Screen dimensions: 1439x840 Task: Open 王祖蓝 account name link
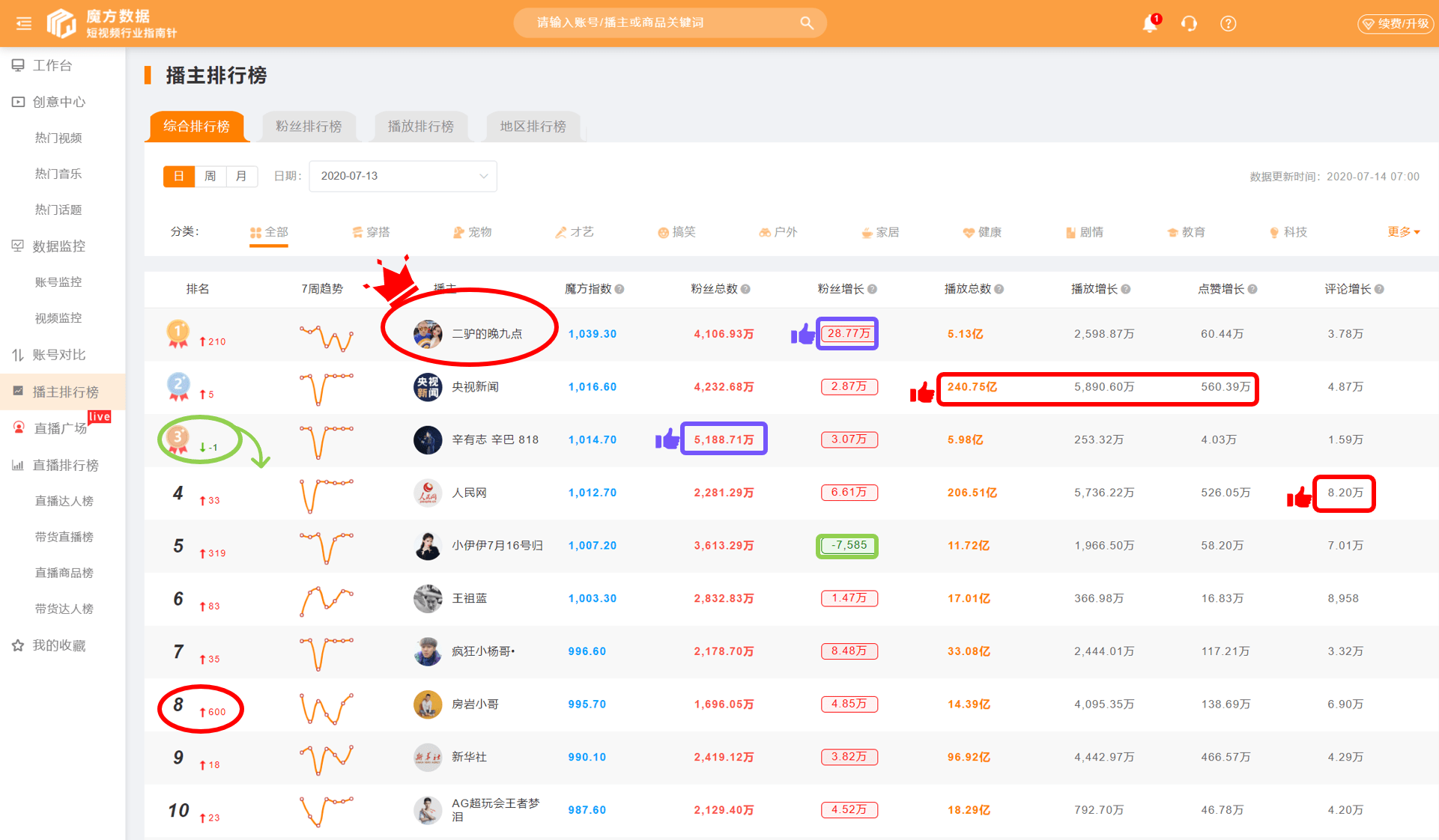point(470,598)
